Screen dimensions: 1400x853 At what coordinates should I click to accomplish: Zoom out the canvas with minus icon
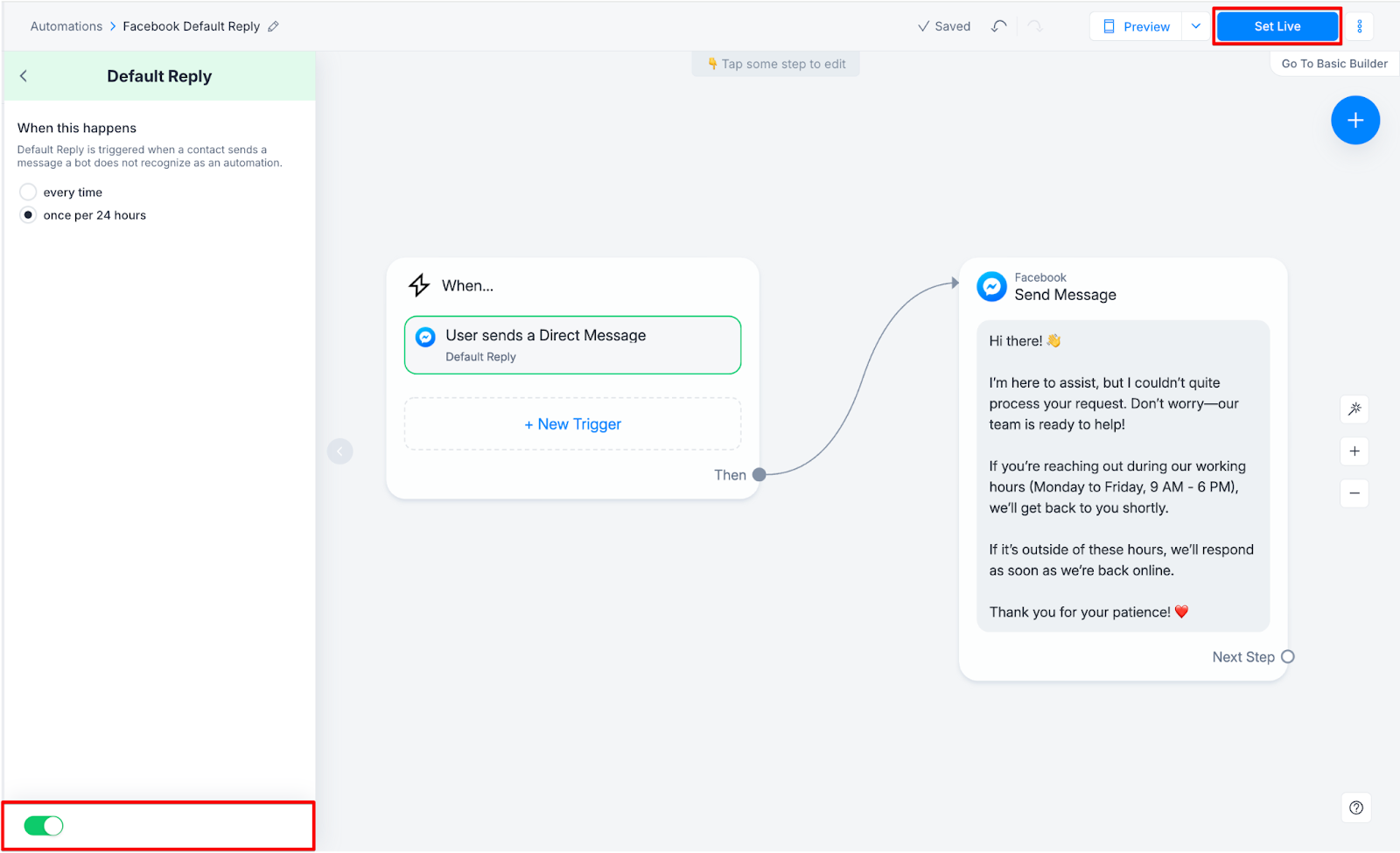[1354, 493]
